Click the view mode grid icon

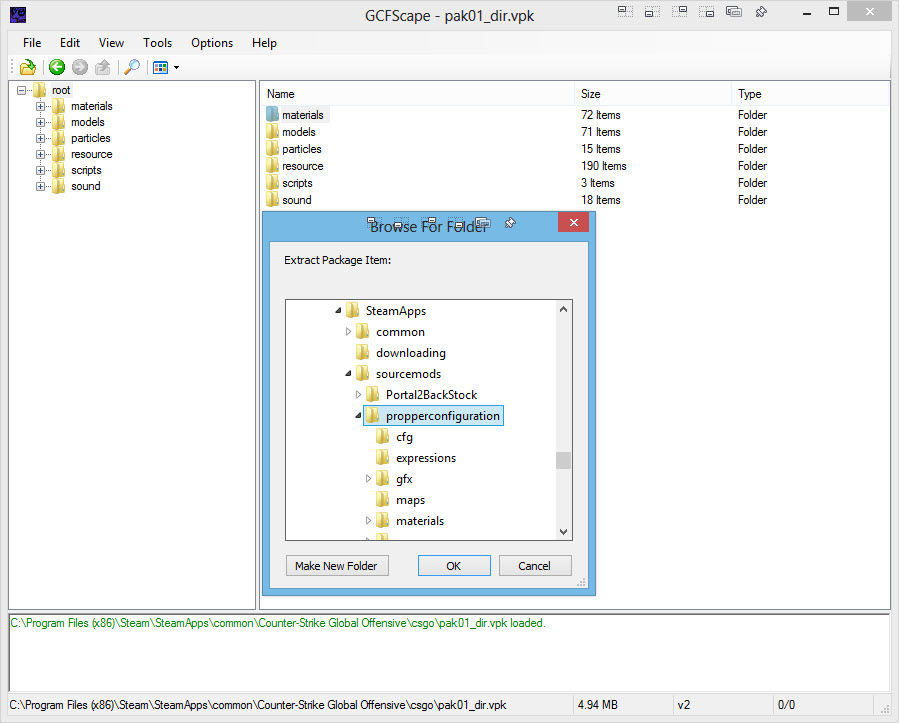pyautogui.click(x=161, y=68)
